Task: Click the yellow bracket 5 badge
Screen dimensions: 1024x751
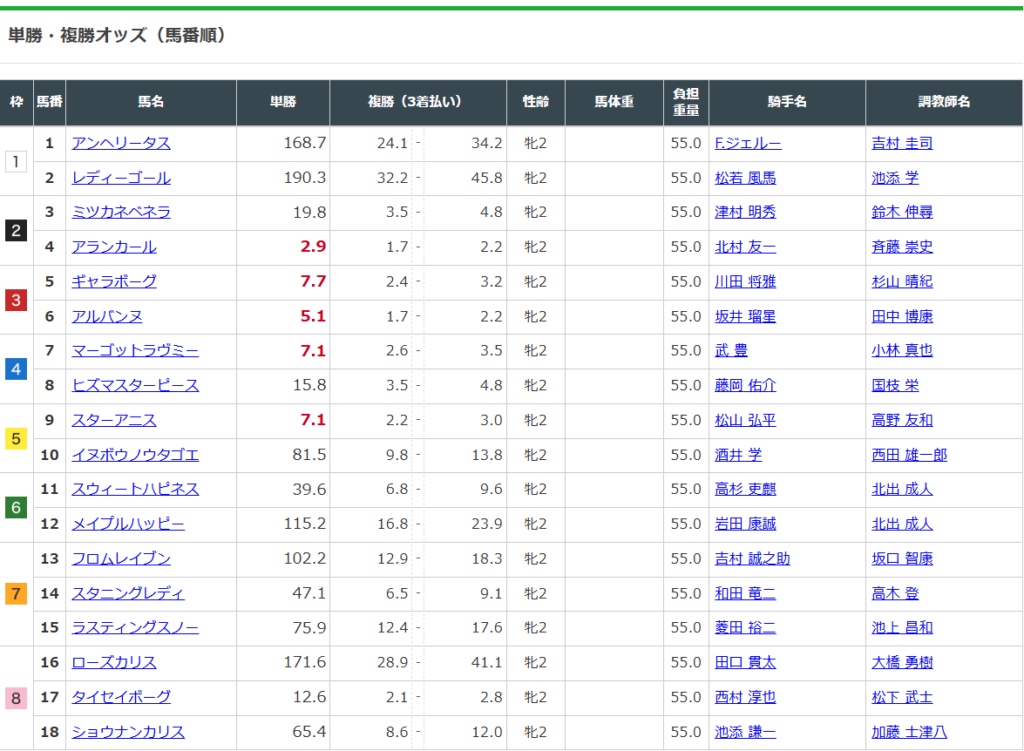Action: coord(16,438)
